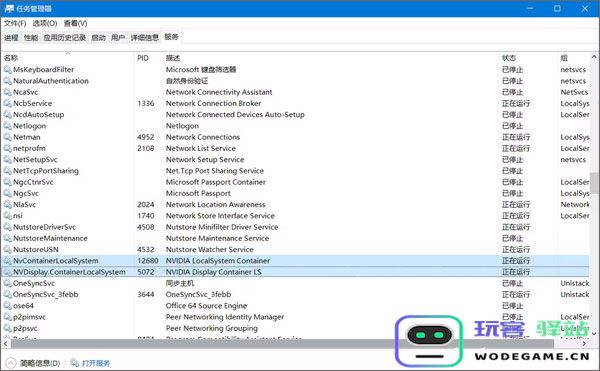Click the 同步主机 description cell

pos(180,283)
